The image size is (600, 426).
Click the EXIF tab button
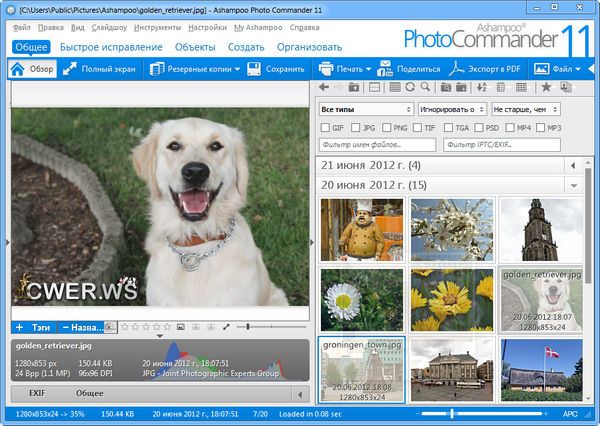[x=37, y=394]
